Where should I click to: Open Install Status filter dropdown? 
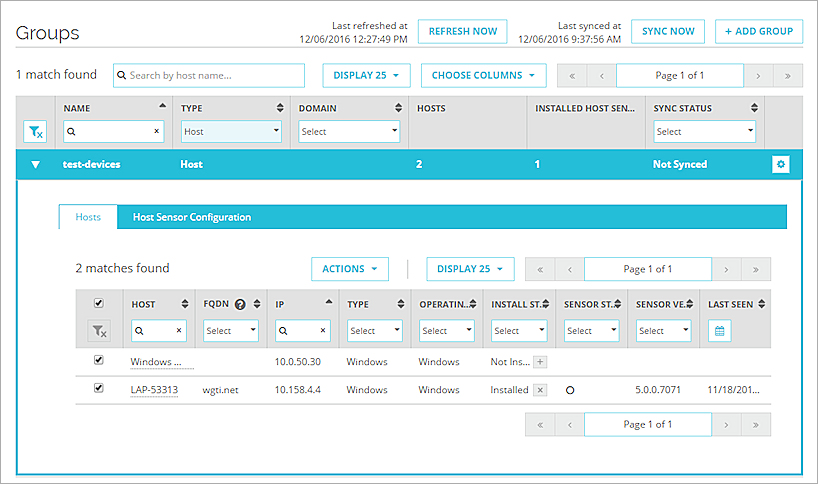519,331
